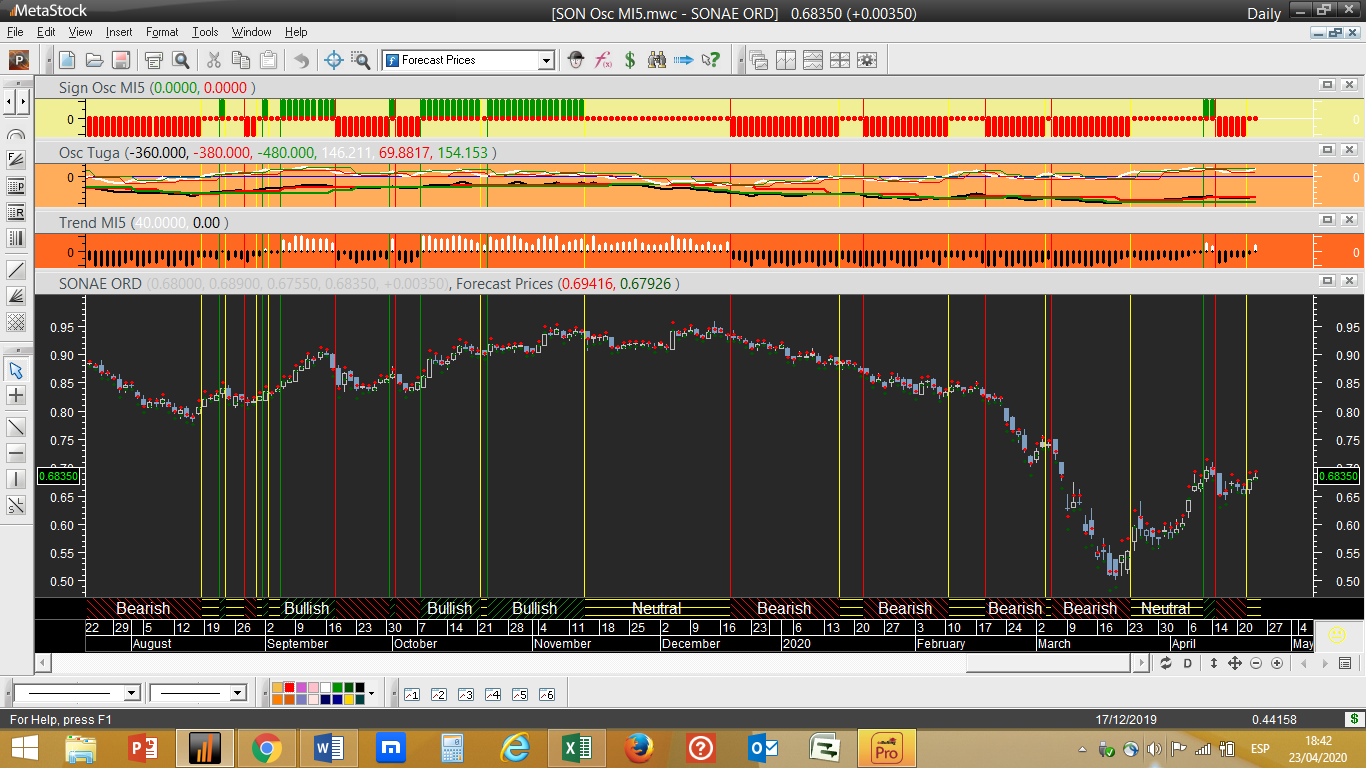
Task: Click the crosshair target toolbar icon
Action: [334, 60]
